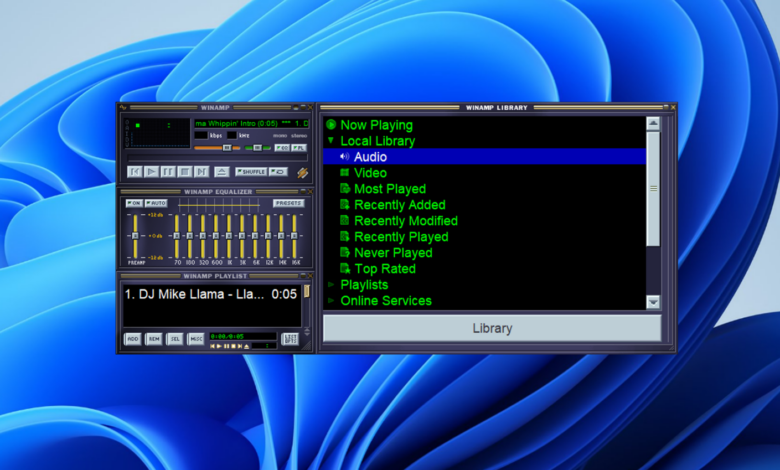Click the Eject (open file) button

coord(222,172)
